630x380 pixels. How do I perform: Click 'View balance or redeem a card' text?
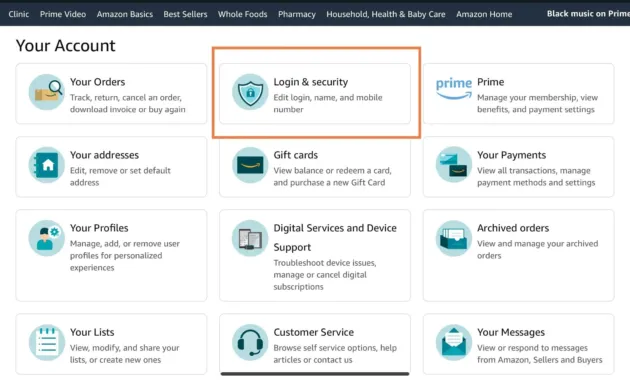tap(332, 176)
